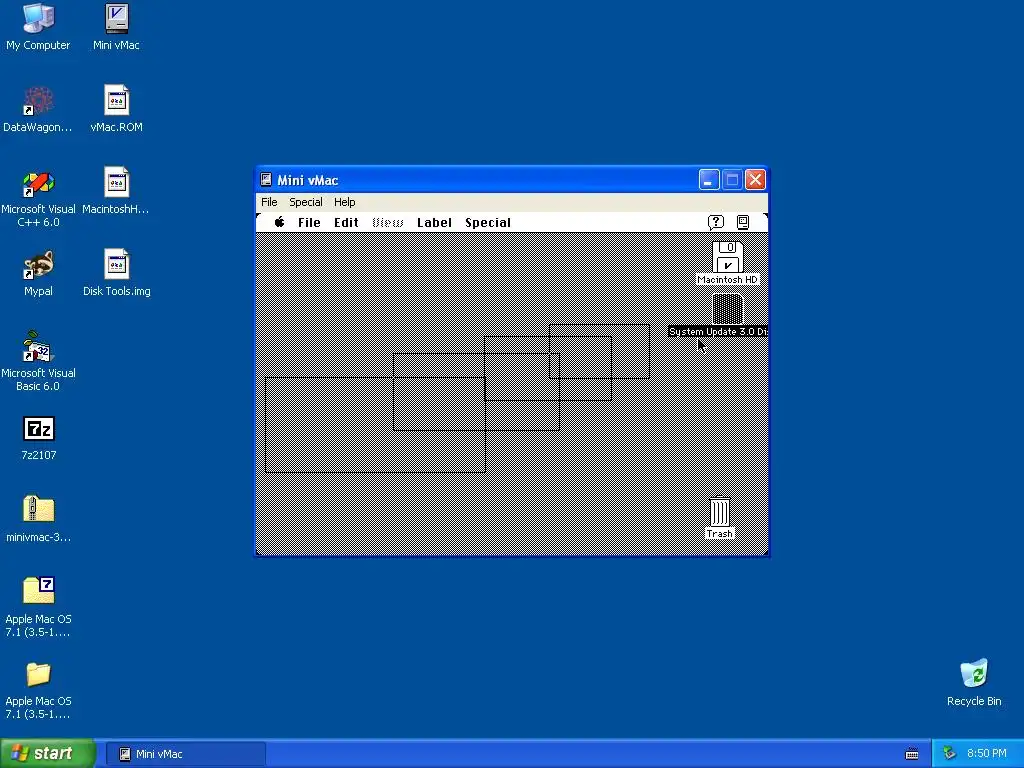Open the emulated Mac Label menu
This screenshot has width=1024, height=768.
(434, 222)
